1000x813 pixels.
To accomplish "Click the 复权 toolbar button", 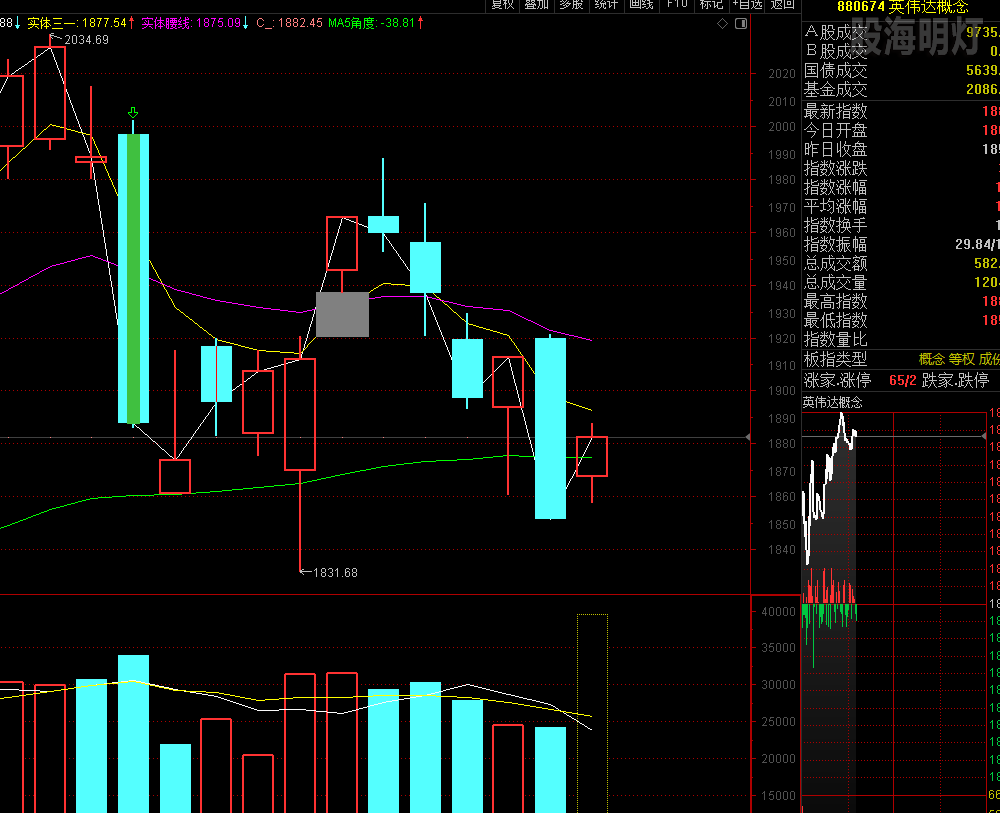I will click(x=502, y=5).
